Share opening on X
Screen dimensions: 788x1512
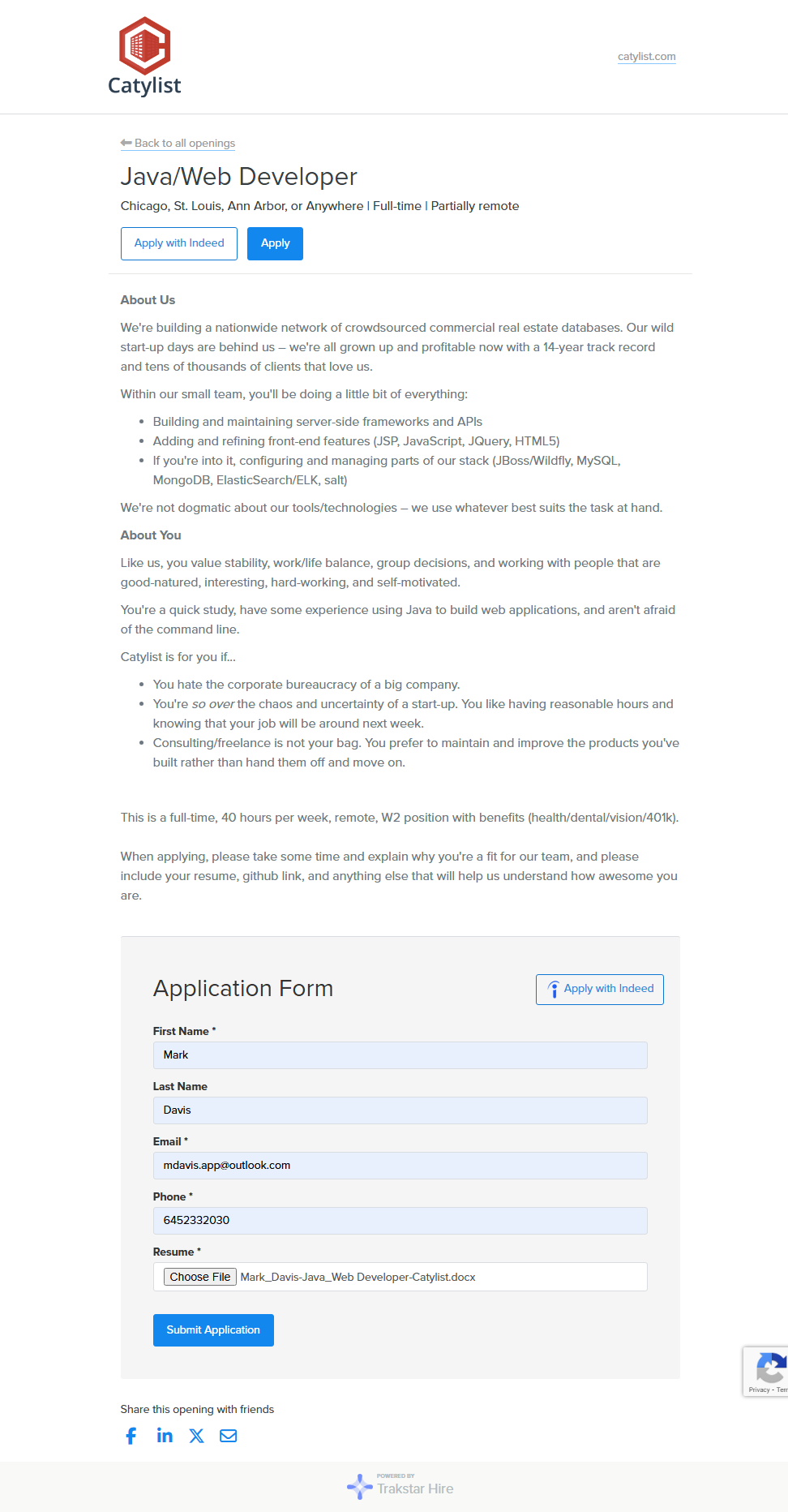(x=196, y=1436)
